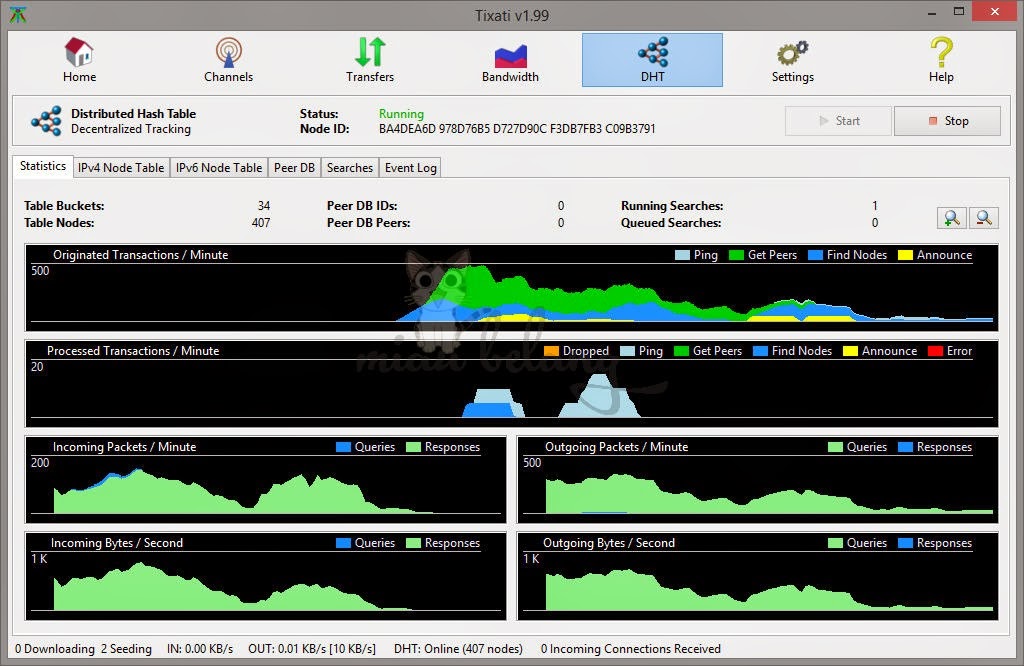
Task: Select the DHT toolbar button
Action: click(652, 60)
